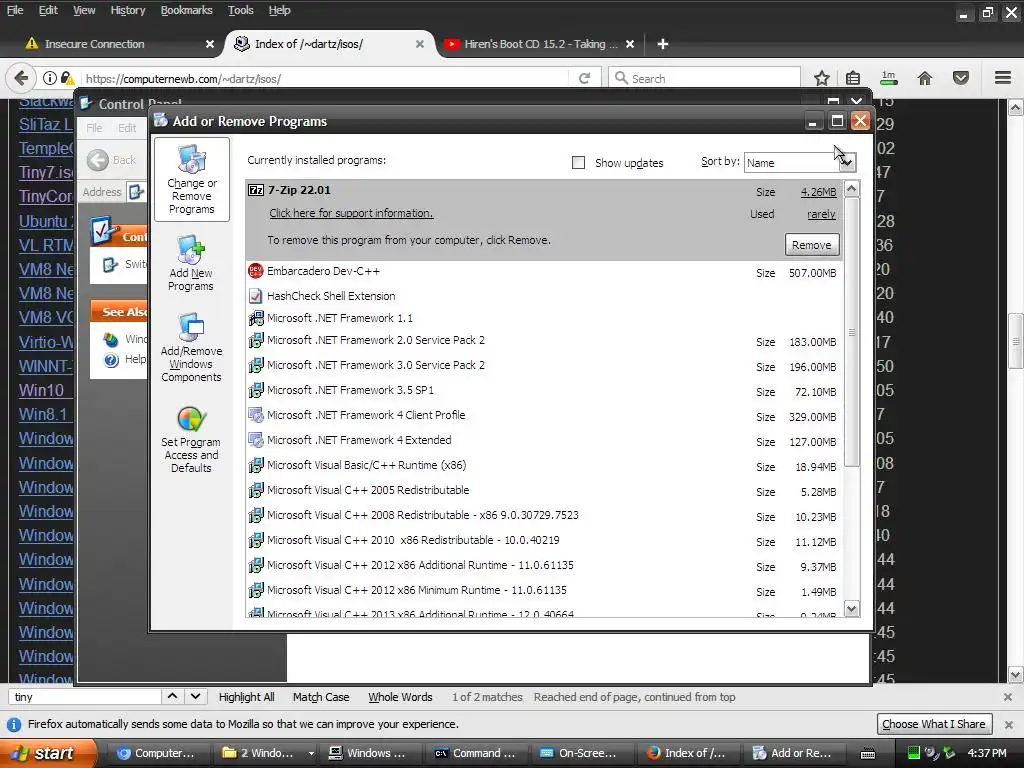Select Microsoft .NET Framework 3.5 SP1 row
Viewport: 1024px width, 768px height.
point(544,391)
